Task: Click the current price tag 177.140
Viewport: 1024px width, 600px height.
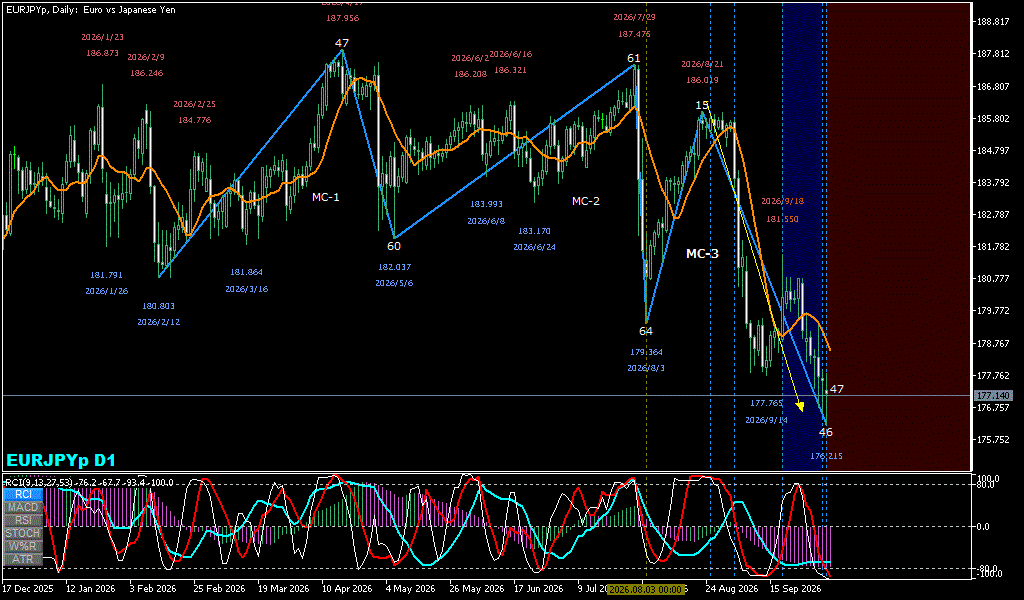Action: tap(993, 396)
